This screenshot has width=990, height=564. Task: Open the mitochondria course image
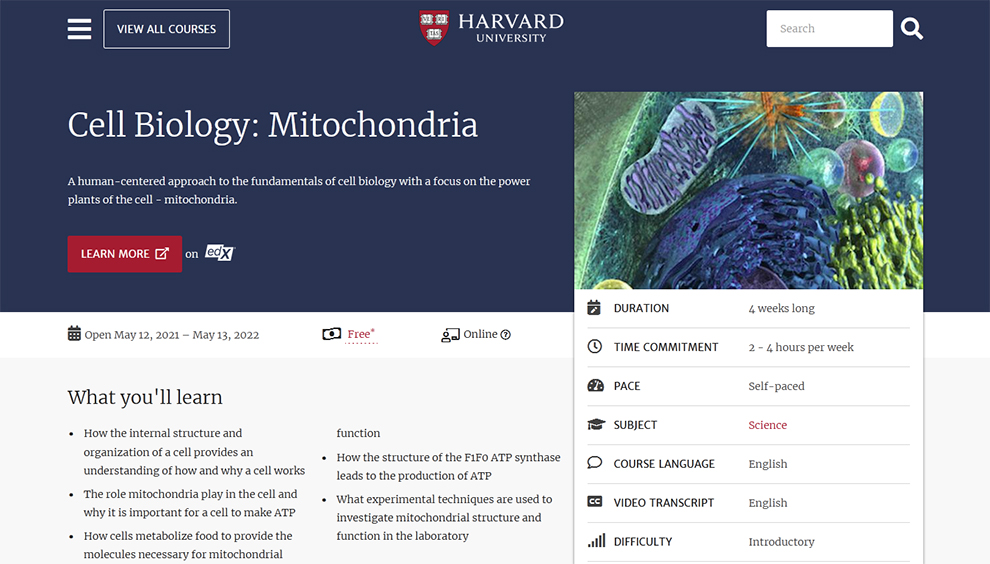pyautogui.click(x=749, y=190)
